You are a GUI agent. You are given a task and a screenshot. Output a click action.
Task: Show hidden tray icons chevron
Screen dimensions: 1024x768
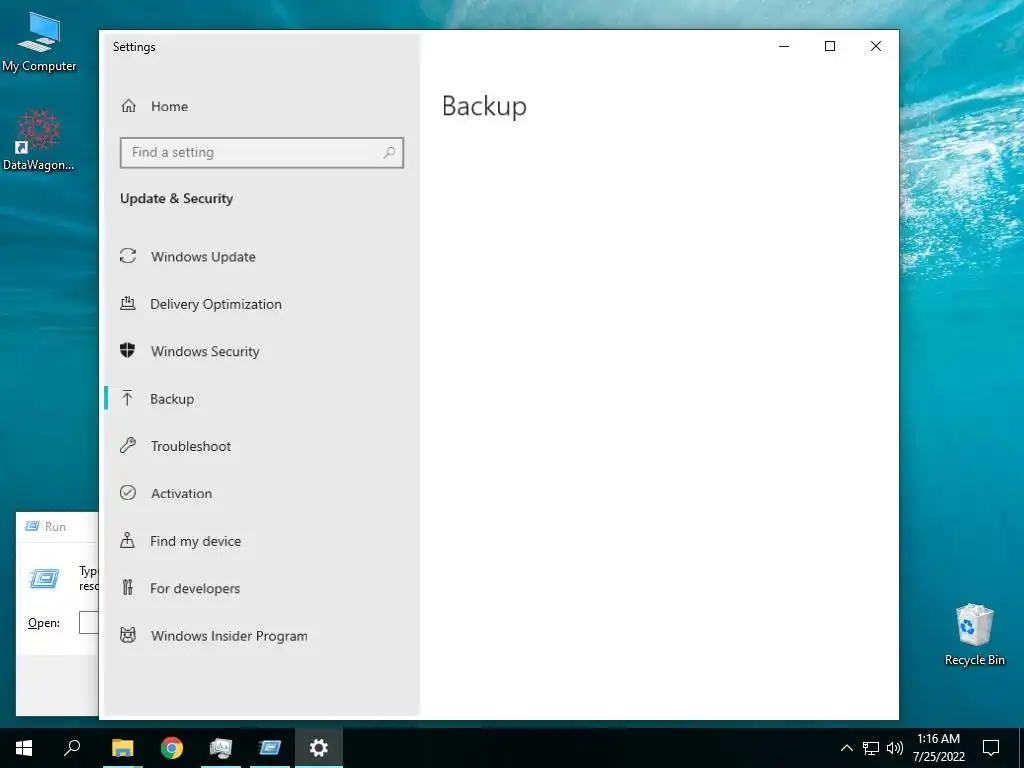(846, 748)
